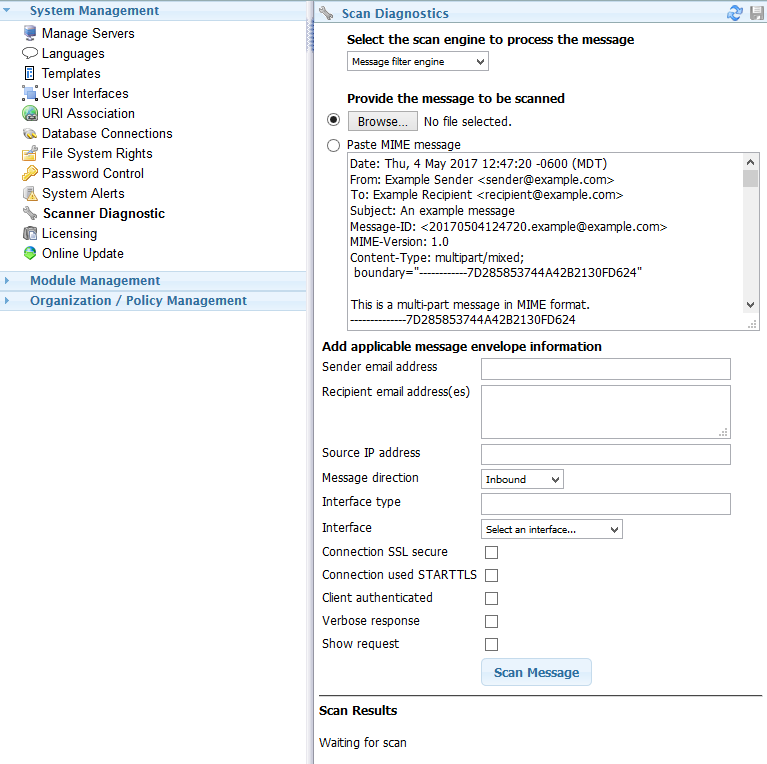Viewport: 767px width, 764px height.
Task: Open the Message direction dropdown
Action: coord(522,480)
